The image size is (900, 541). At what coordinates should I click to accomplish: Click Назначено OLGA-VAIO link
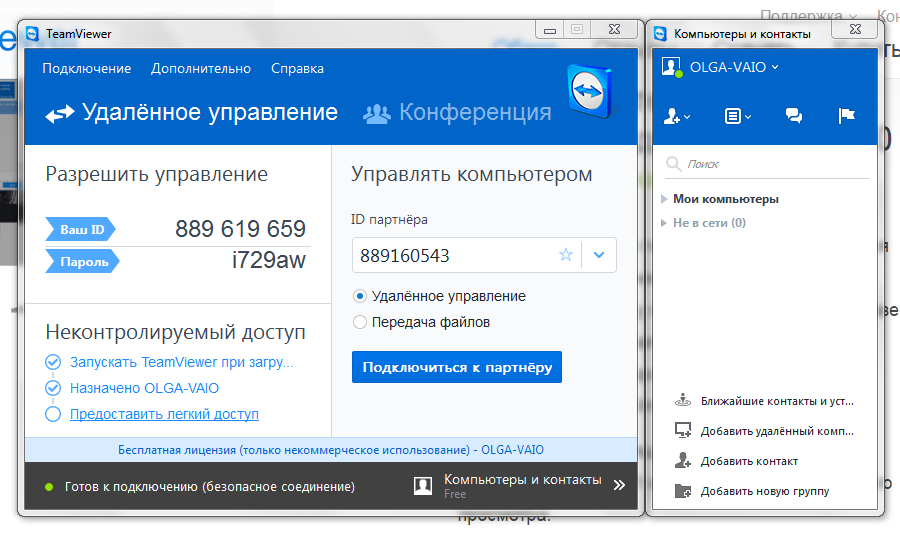[144, 388]
